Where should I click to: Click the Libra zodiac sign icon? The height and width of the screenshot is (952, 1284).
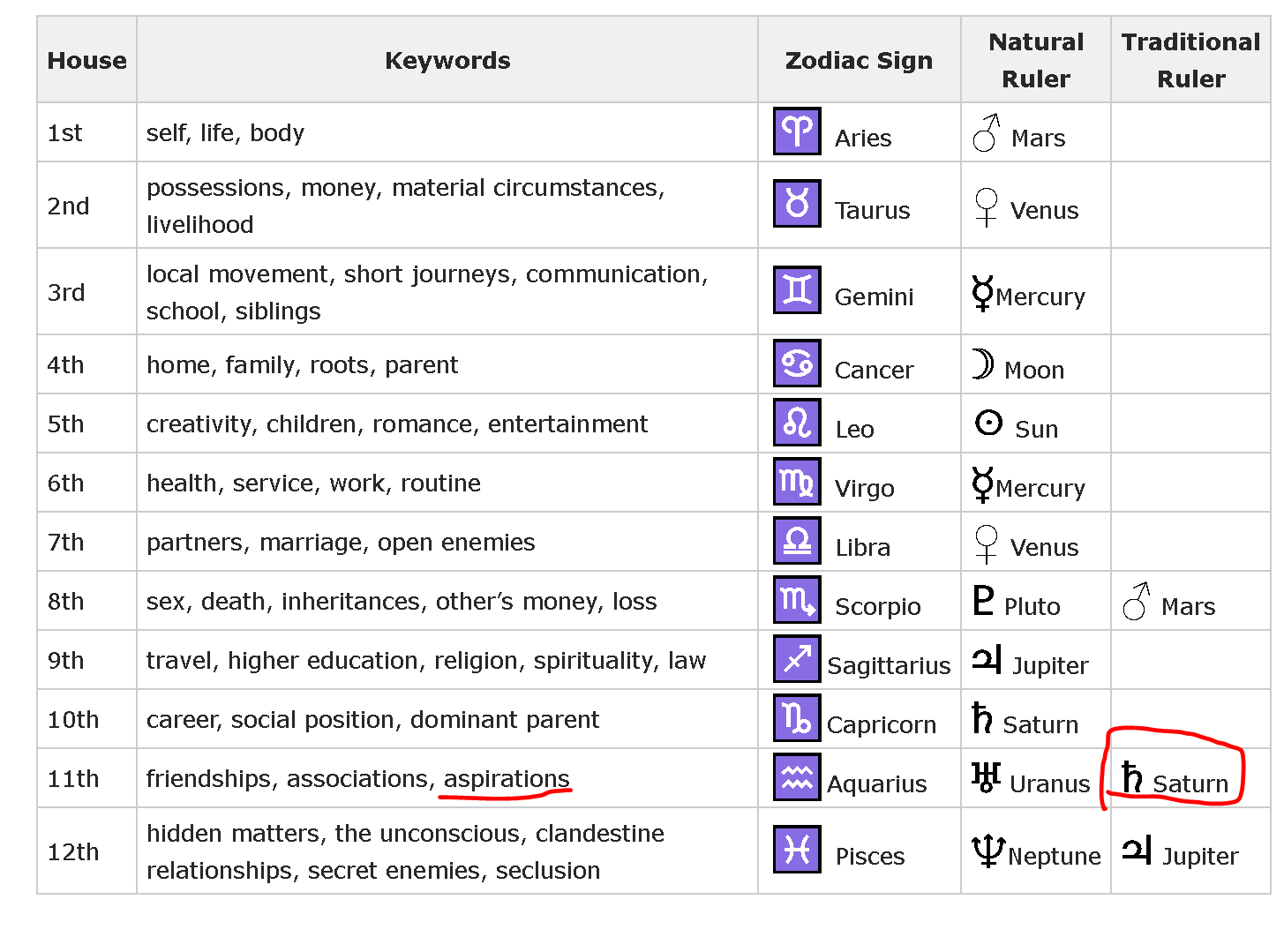click(797, 541)
